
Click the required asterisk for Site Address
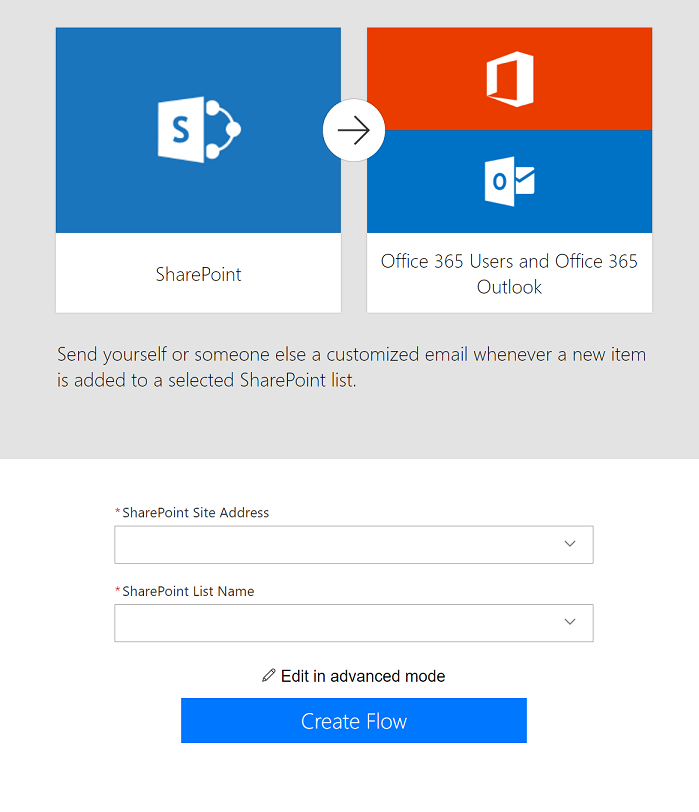point(118,512)
